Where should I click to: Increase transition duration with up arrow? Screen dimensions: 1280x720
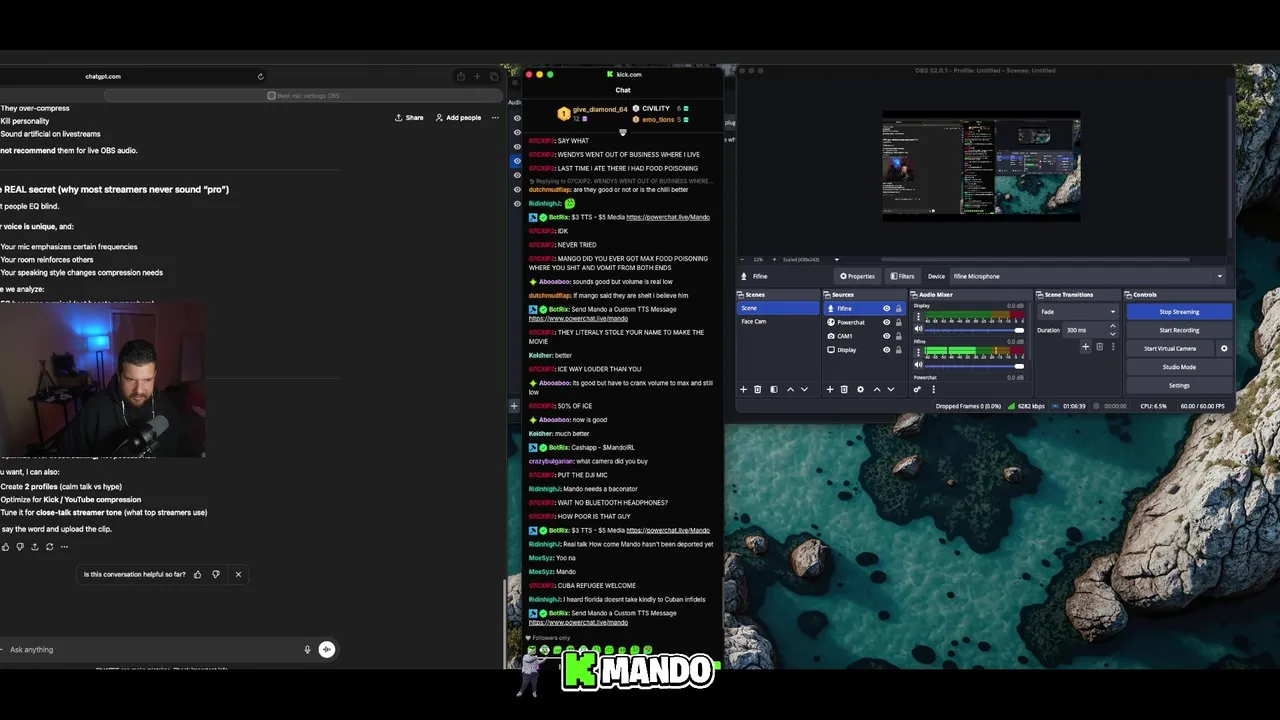coord(1112,325)
